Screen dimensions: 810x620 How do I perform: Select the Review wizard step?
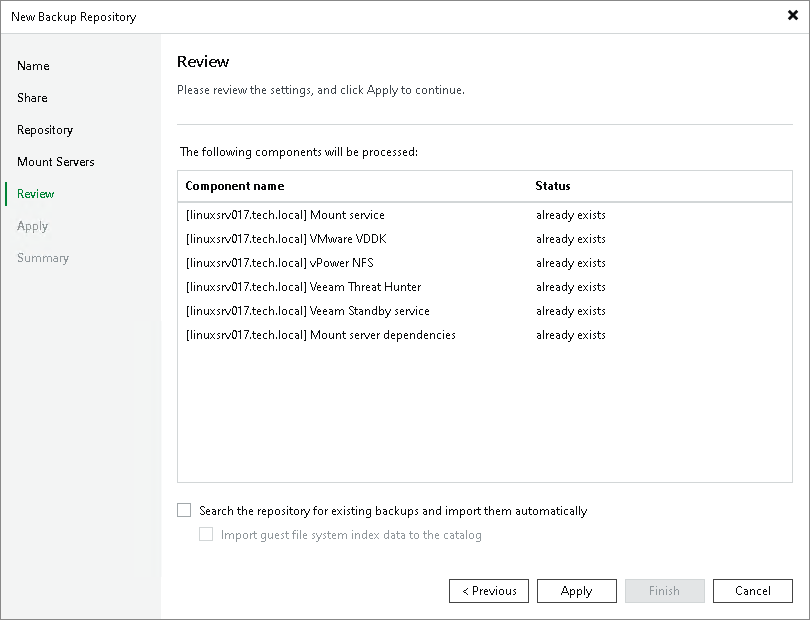tap(36, 194)
